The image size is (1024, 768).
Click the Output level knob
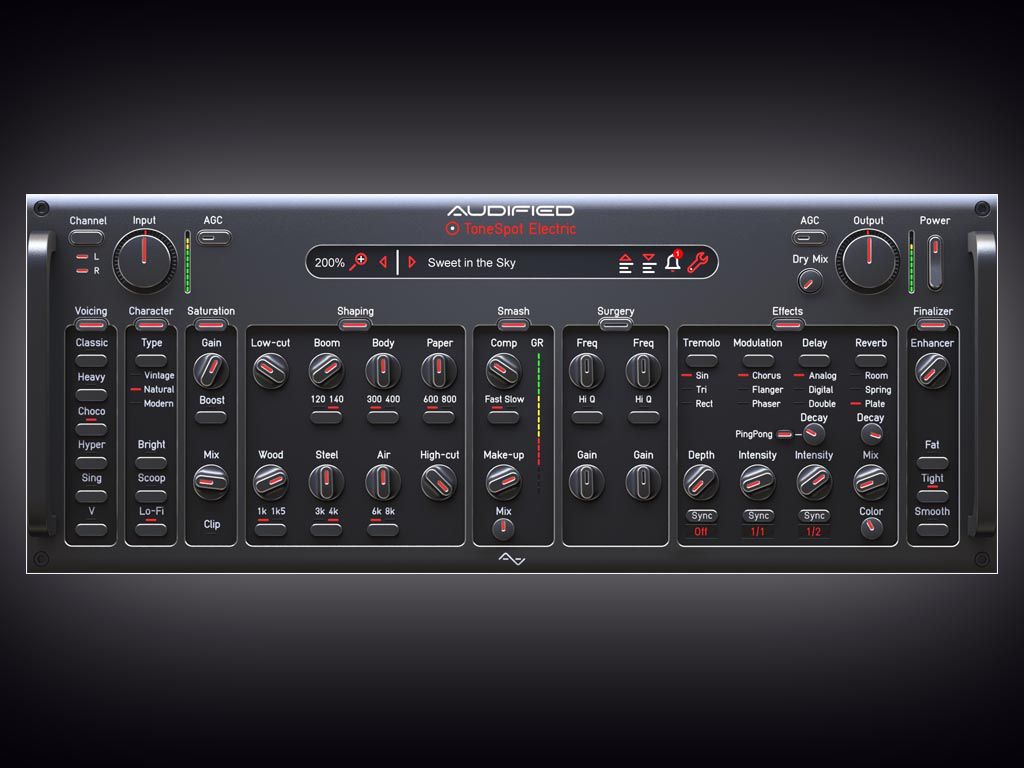(869, 261)
